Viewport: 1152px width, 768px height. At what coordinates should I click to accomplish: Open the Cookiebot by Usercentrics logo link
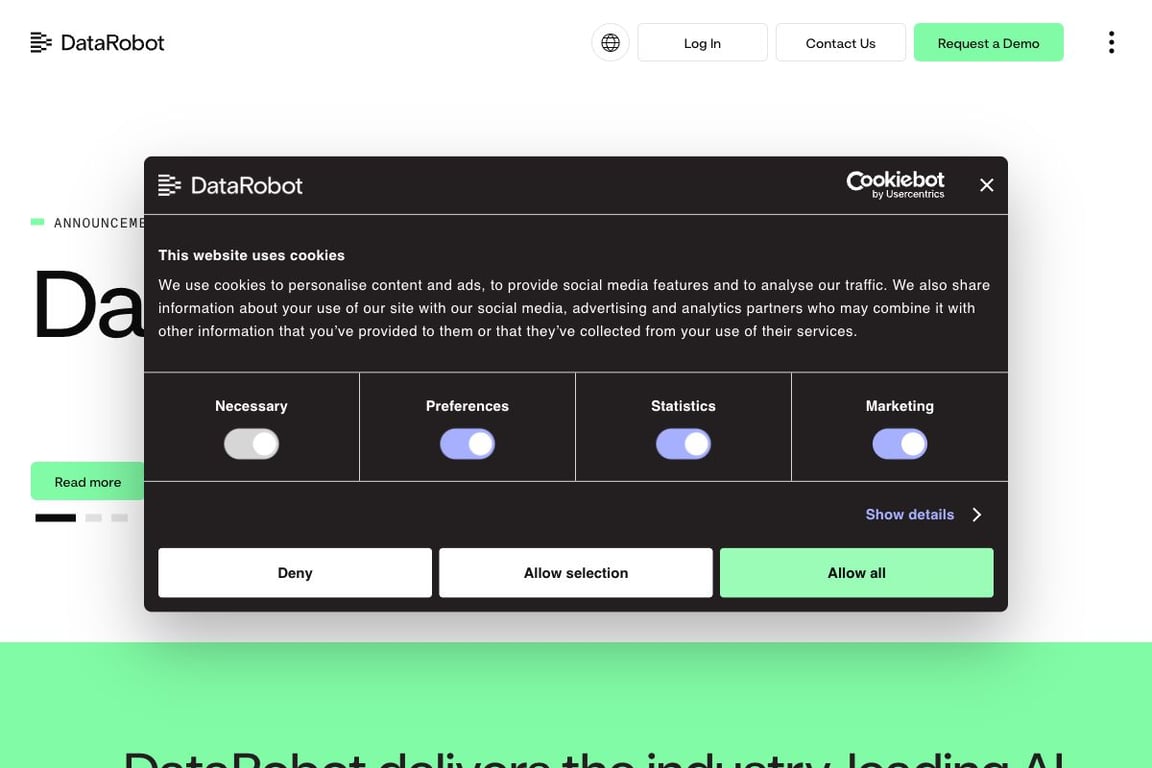point(895,185)
